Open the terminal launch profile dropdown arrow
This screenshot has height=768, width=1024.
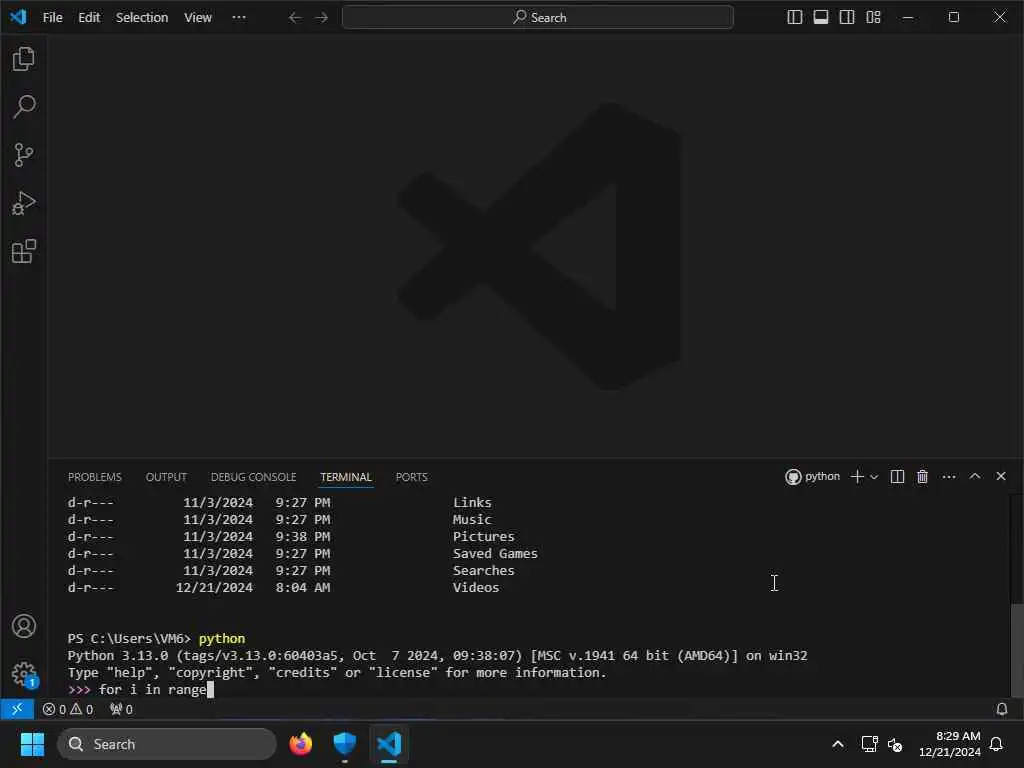[874, 477]
